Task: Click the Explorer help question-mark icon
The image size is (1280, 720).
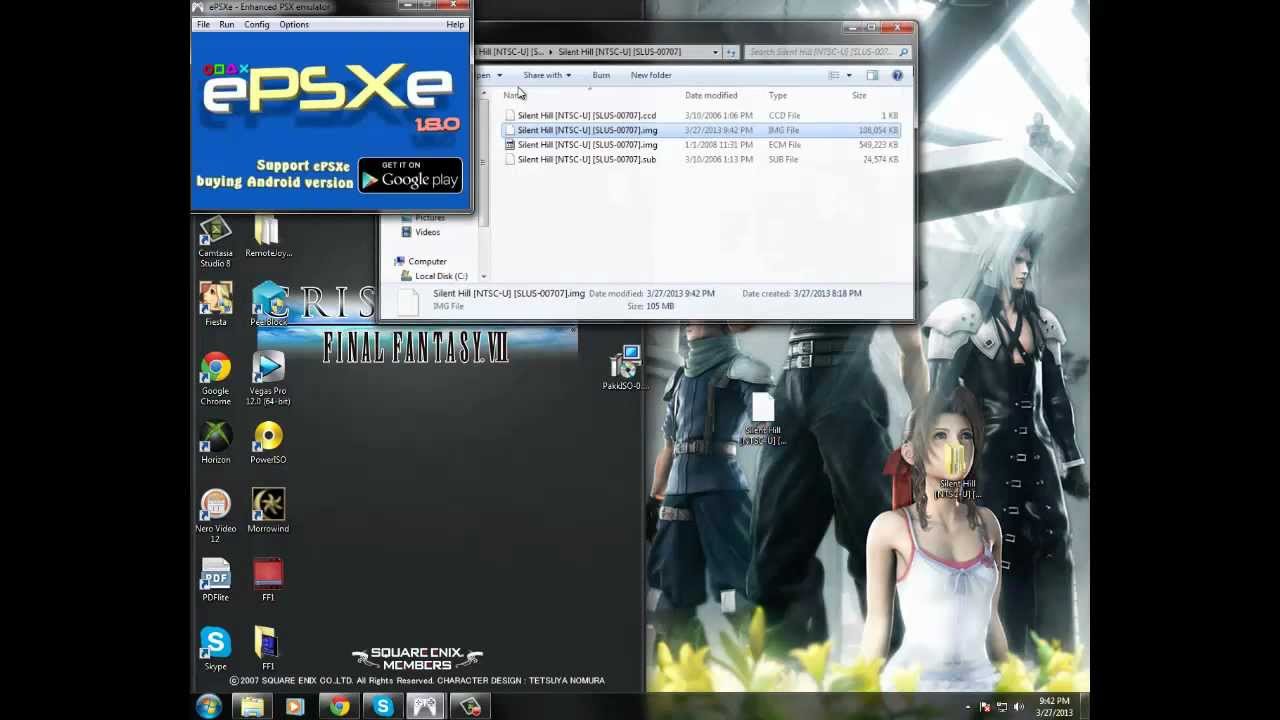Action: coord(897,75)
